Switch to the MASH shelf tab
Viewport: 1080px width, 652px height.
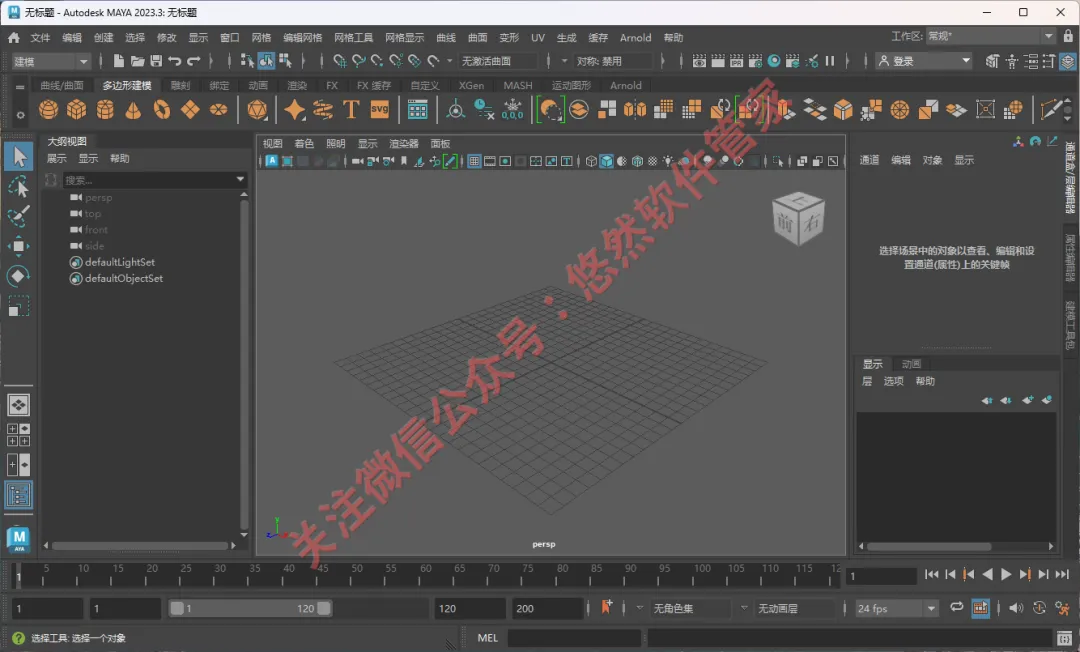(518, 85)
